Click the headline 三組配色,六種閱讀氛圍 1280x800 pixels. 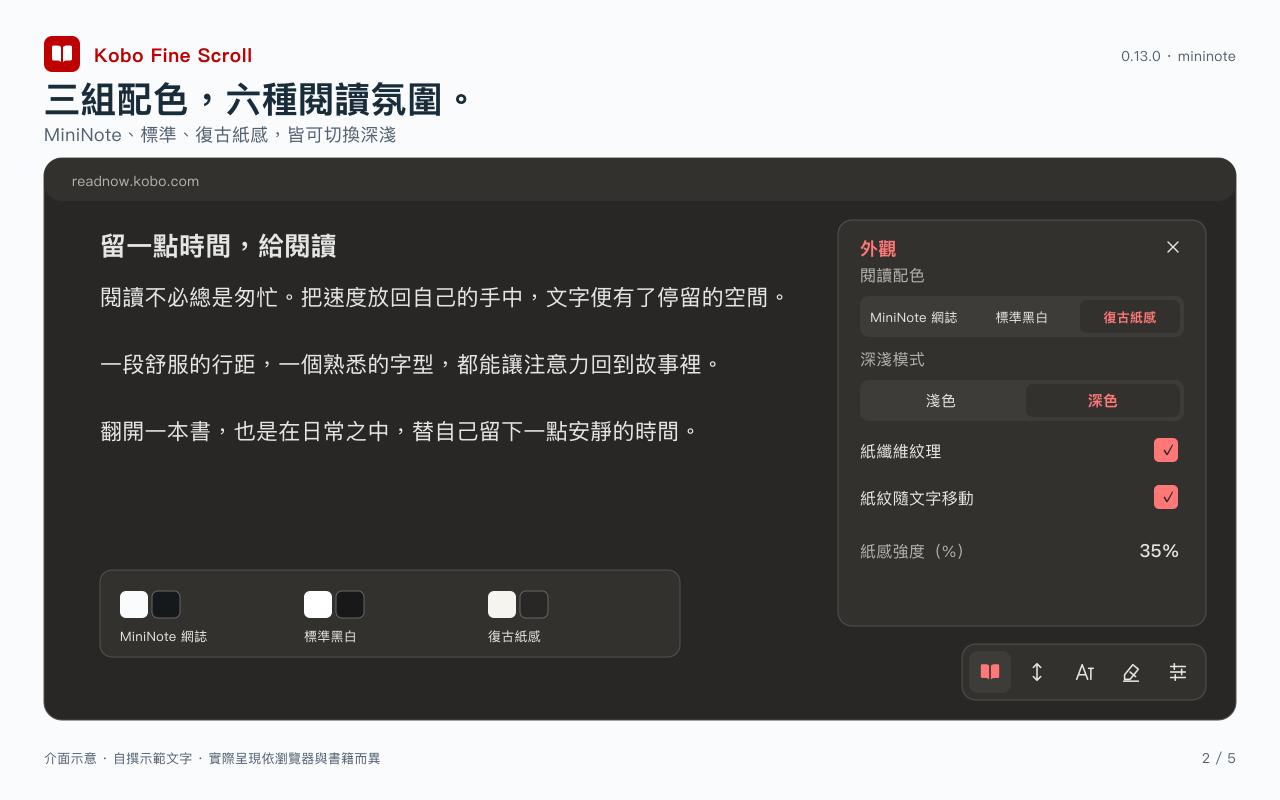pos(258,101)
